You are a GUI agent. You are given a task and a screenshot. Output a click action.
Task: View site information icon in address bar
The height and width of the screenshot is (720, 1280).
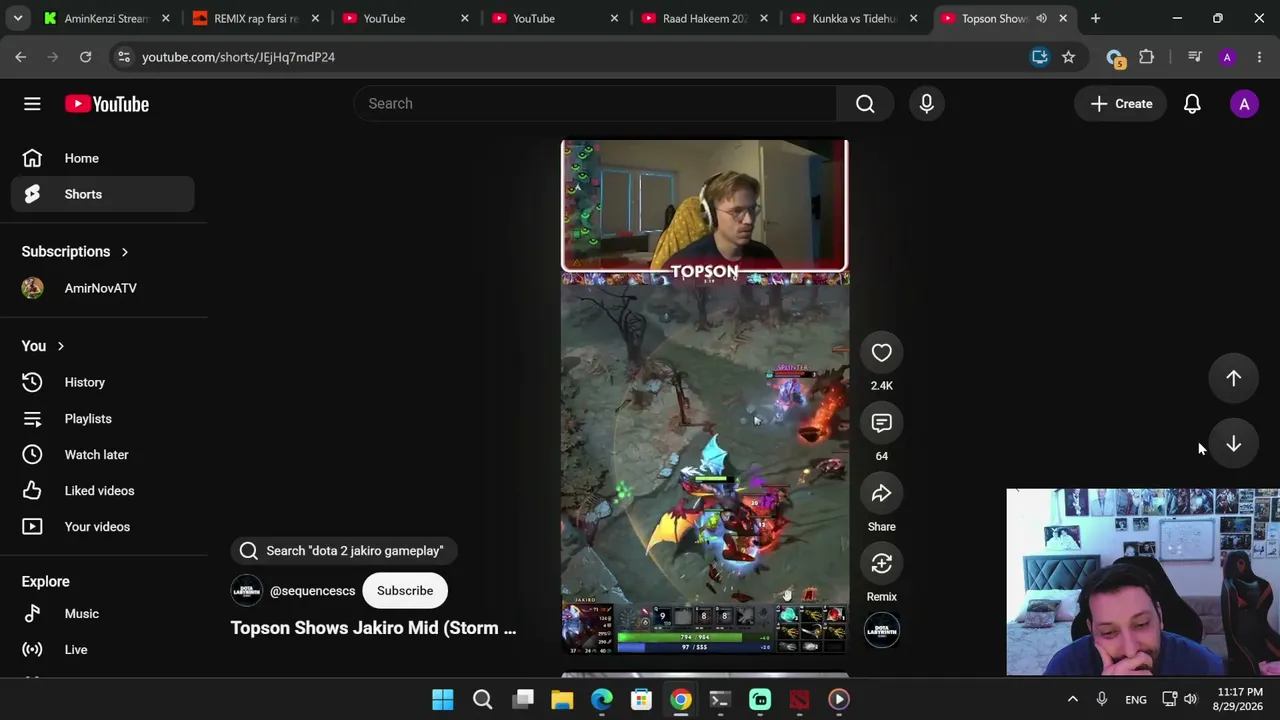(123, 57)
